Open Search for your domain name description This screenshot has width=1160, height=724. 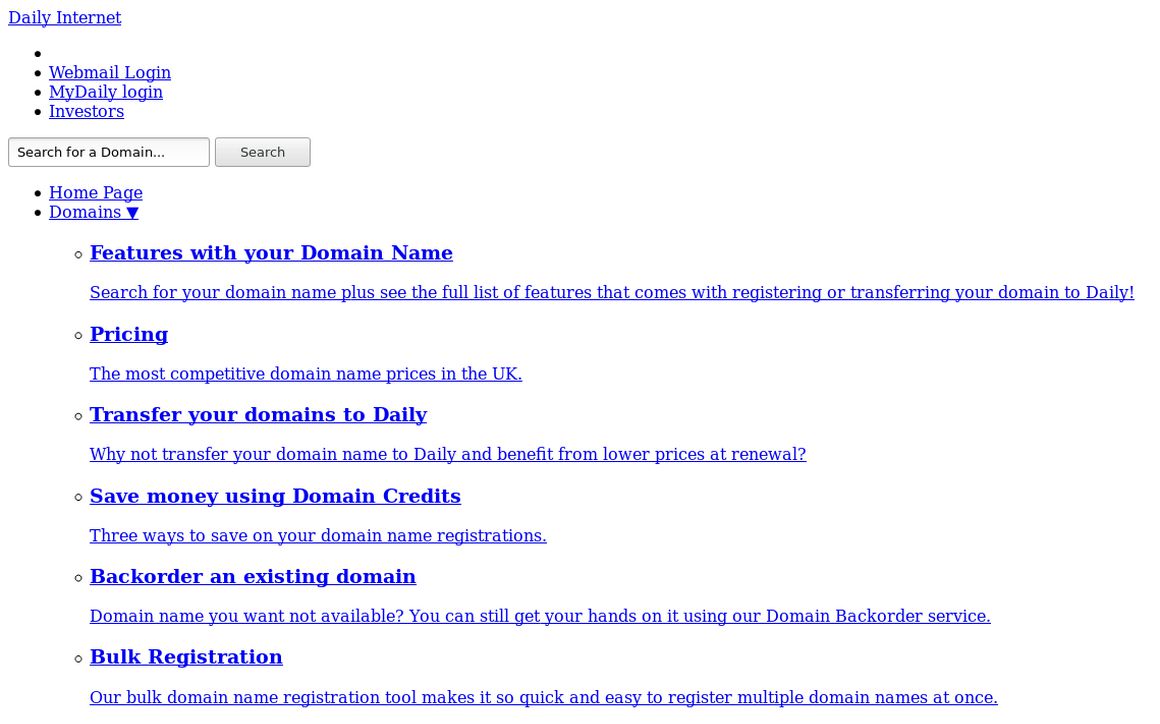click(x=612, y=292)
